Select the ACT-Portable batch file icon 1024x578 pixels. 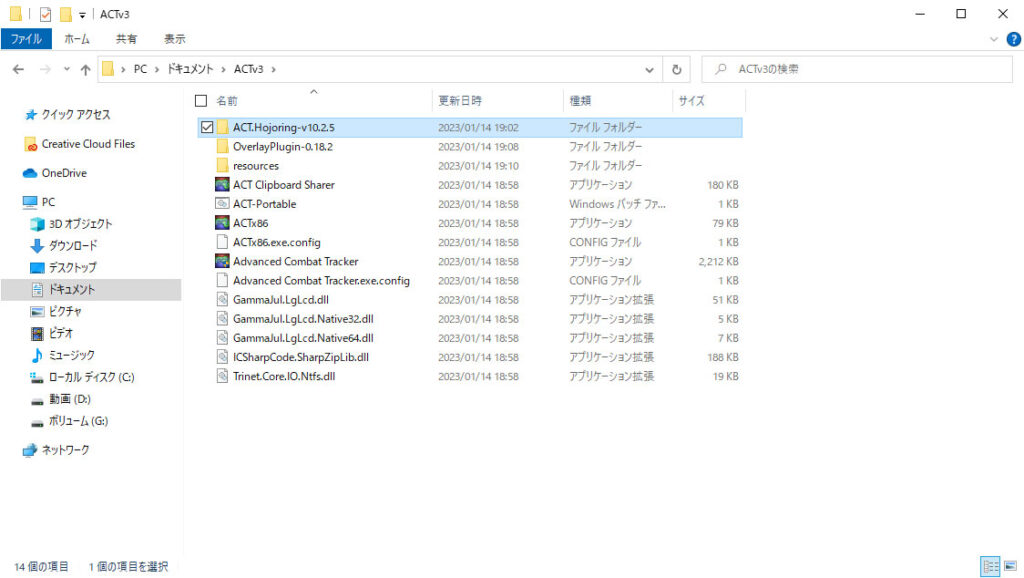click(x=222, y=204)
